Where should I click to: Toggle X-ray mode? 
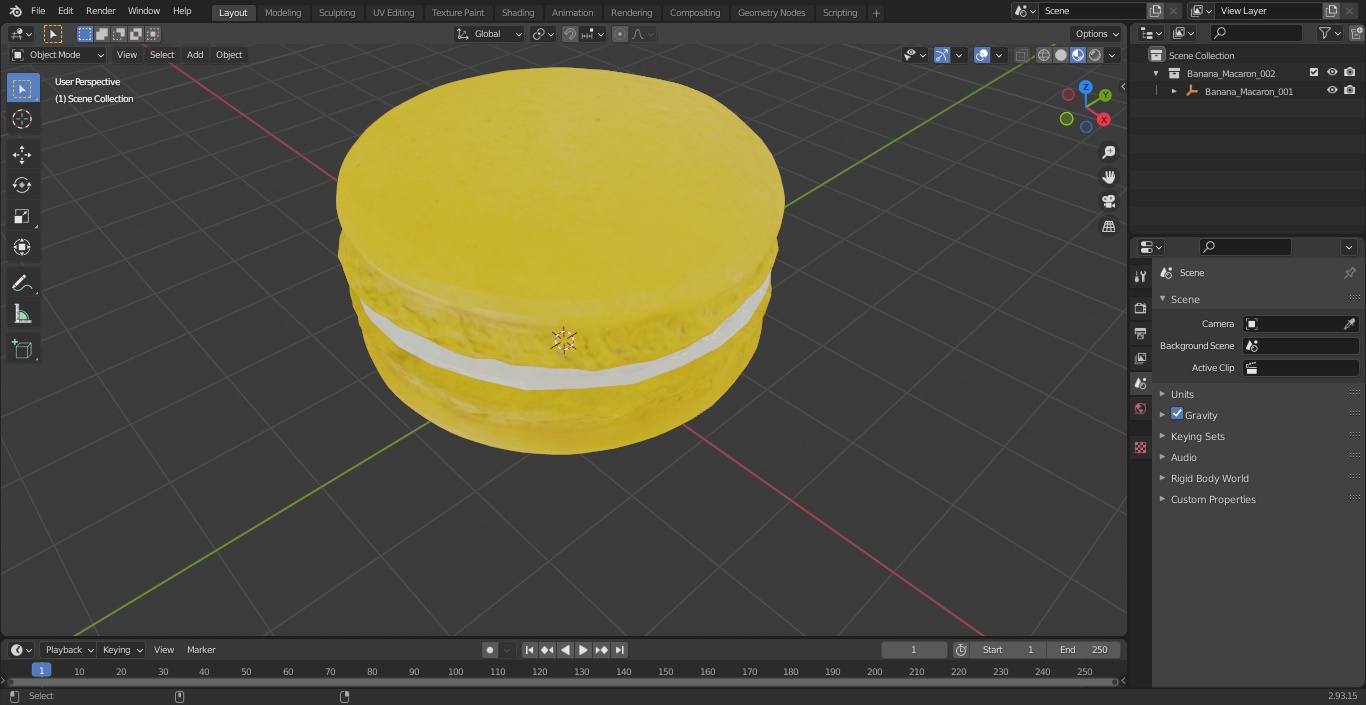1021,55
